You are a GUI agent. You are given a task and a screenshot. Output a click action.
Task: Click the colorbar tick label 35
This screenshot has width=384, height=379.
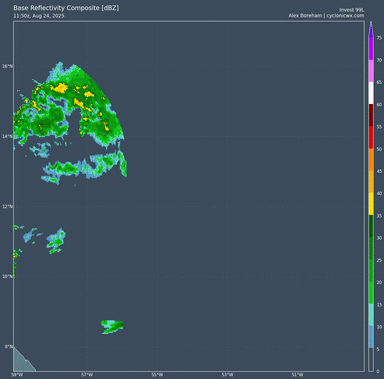pyautogui.click(x=379, y=216)
